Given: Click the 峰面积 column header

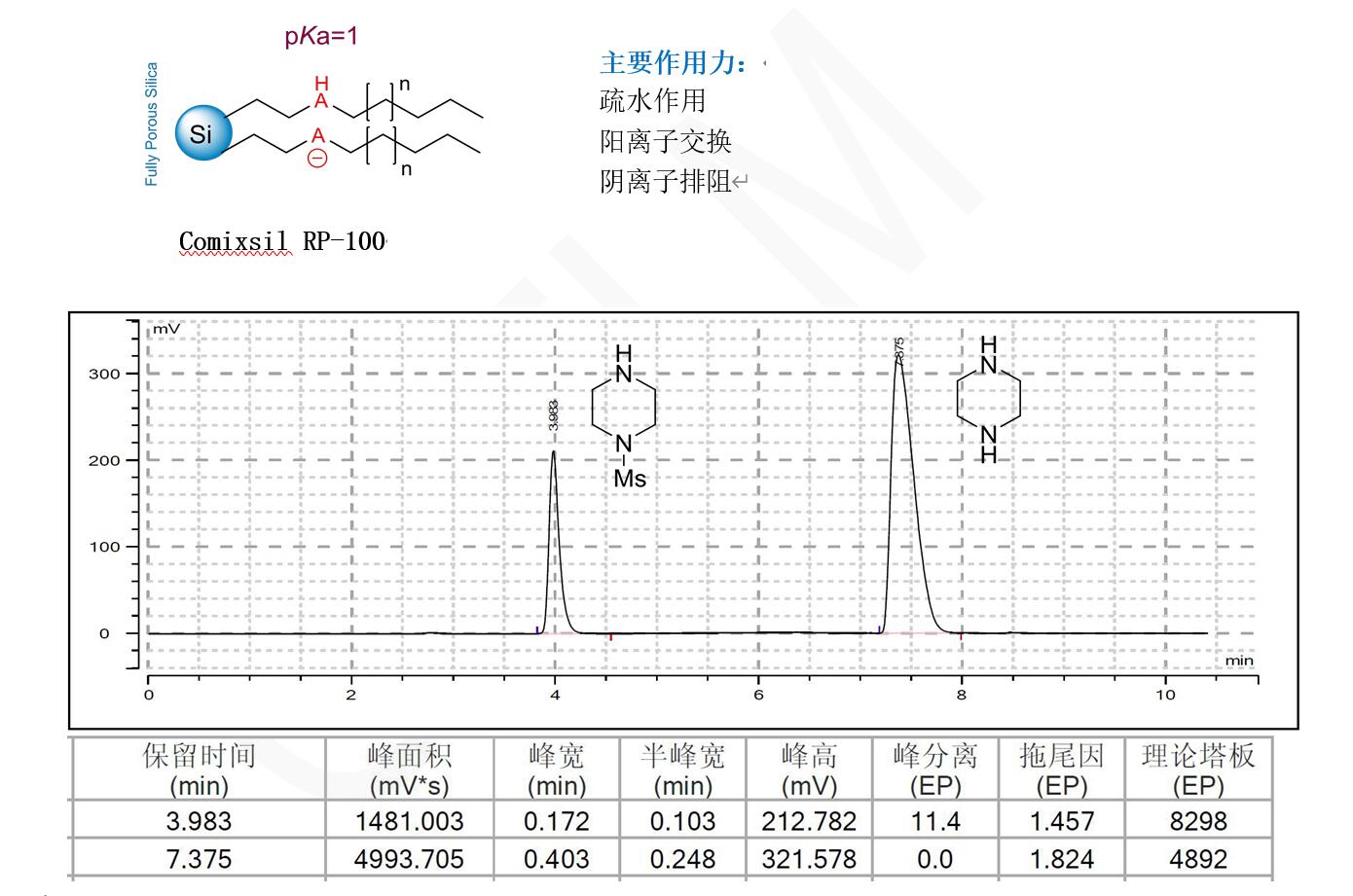Looking at the screenshot, I should (x=409, y=770).
